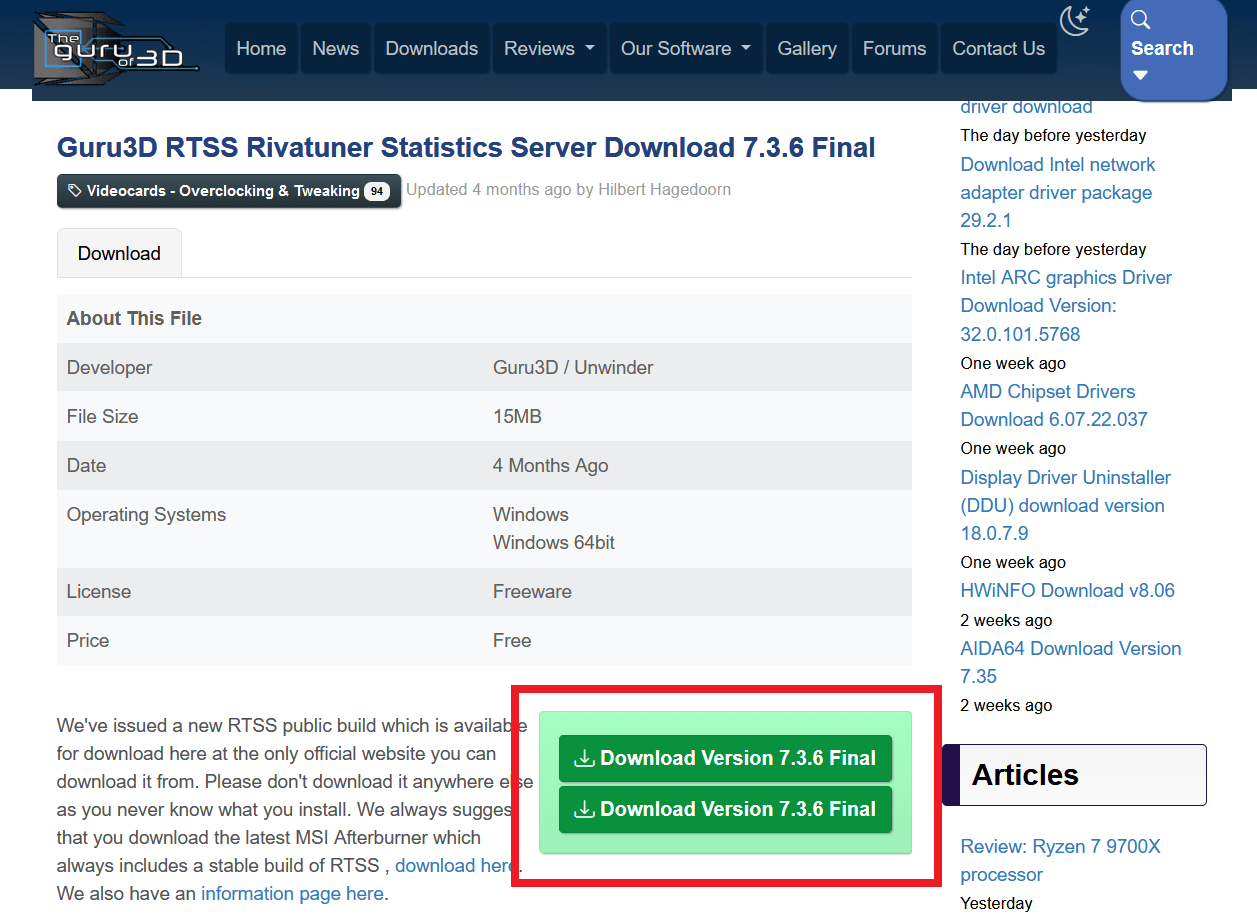Viewport: 1257px width, 916px height.
Task: Click the first Download Version 7.3.6 Final button
Action: [x=725, y=758]
